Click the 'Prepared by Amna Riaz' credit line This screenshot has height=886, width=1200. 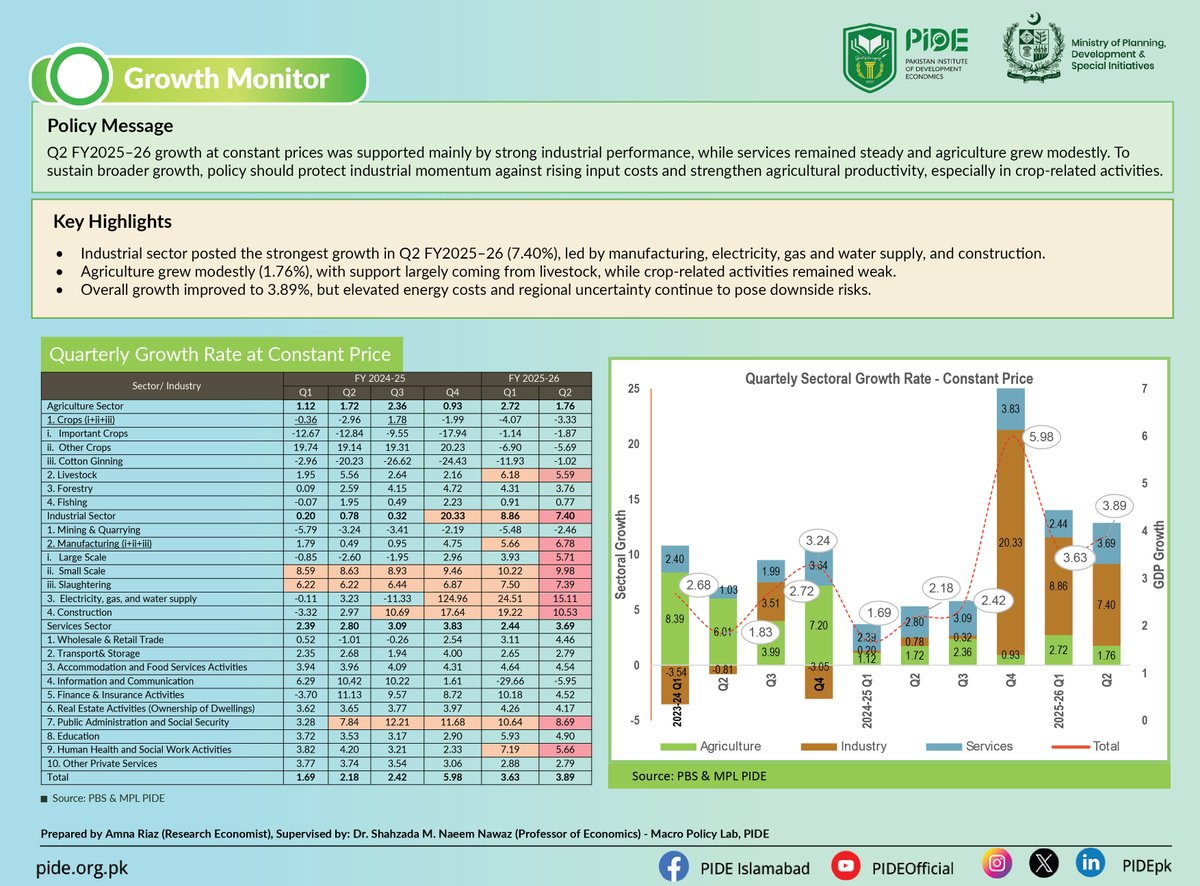click(x=404, y=834)
